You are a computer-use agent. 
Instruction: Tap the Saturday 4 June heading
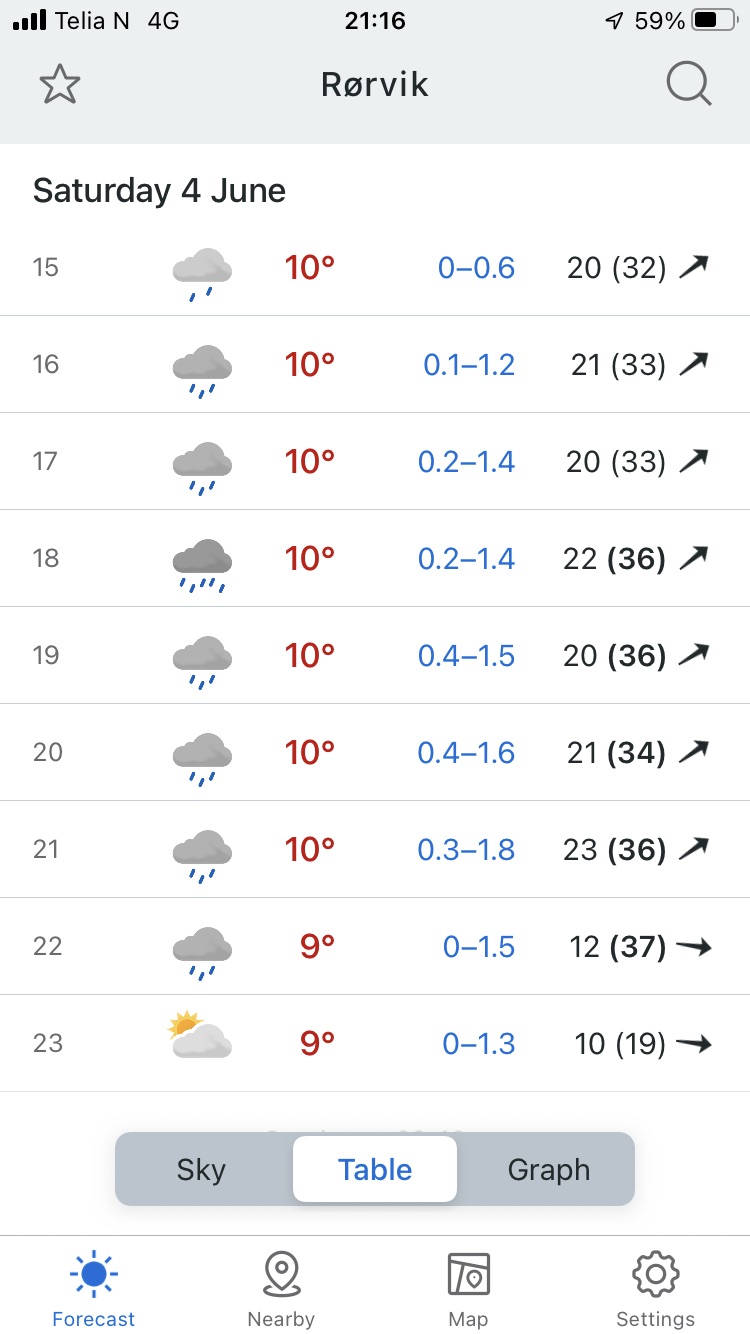tap(160, 191)
